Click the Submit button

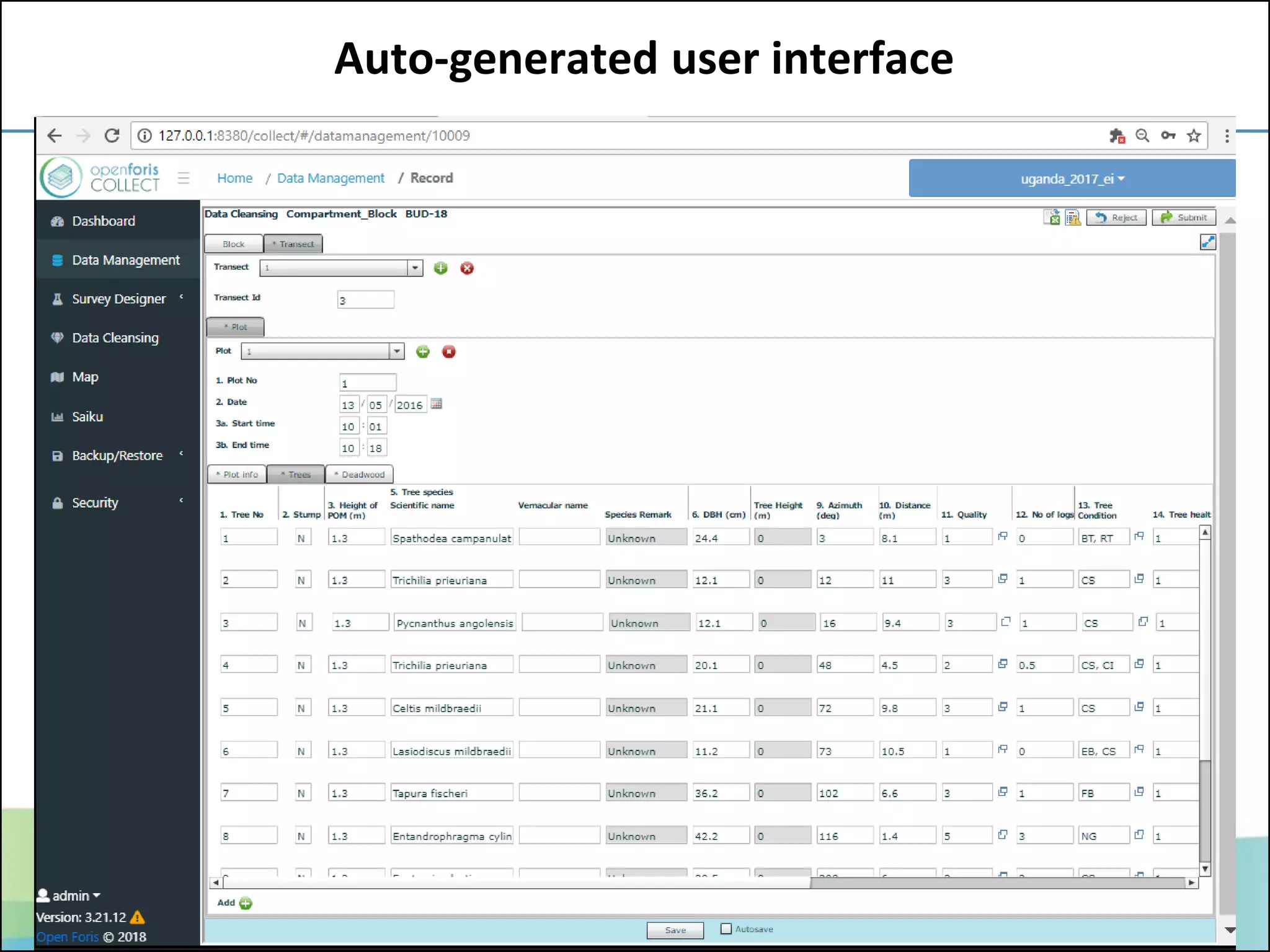click(x=1184, y=218)
